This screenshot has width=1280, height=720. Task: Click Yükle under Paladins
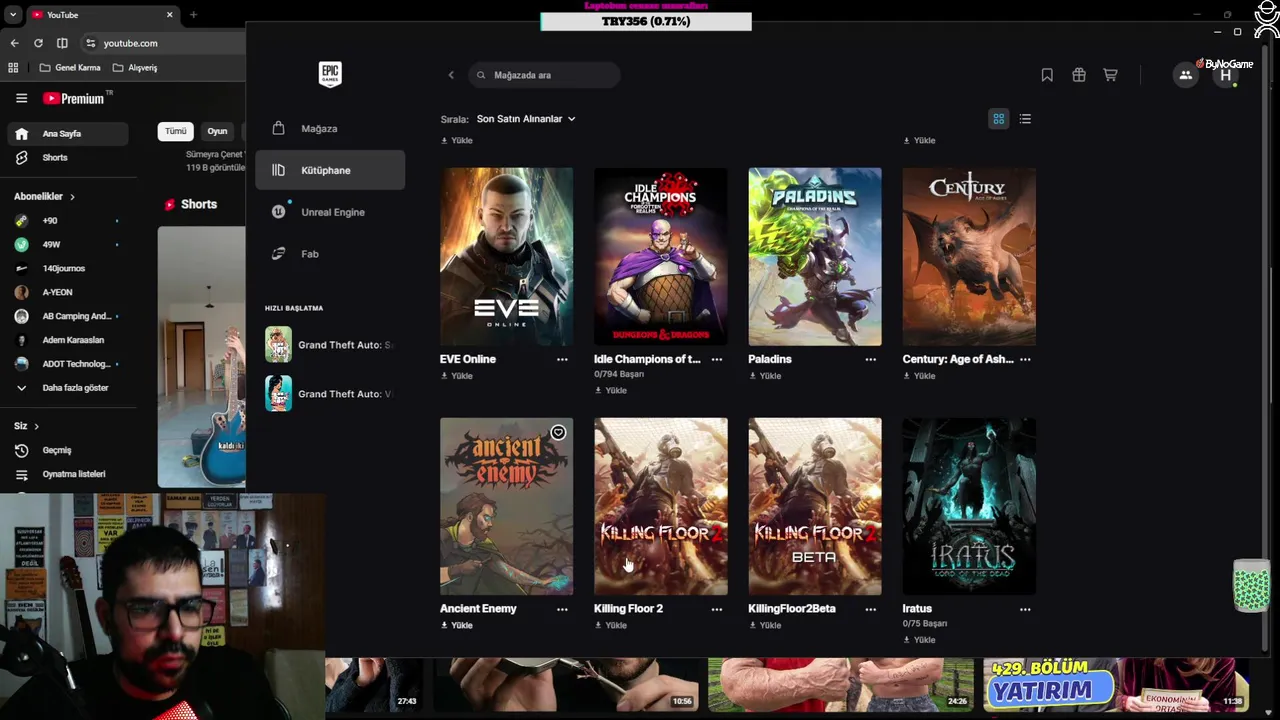pos(765,376)
